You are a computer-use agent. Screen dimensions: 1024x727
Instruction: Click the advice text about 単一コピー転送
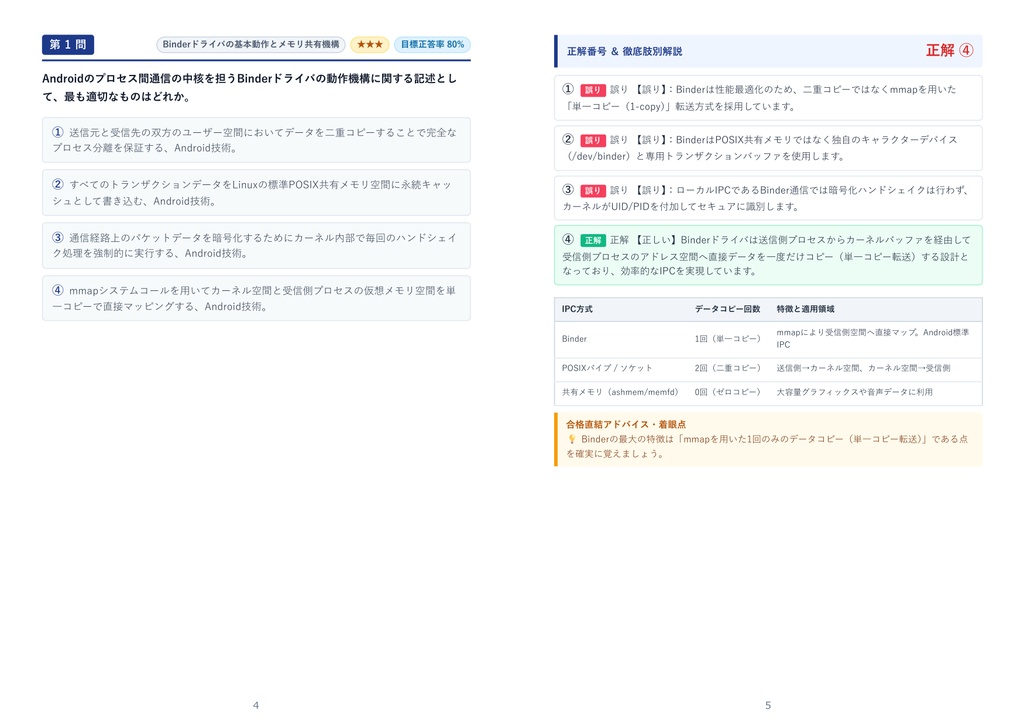coord(767,447)
